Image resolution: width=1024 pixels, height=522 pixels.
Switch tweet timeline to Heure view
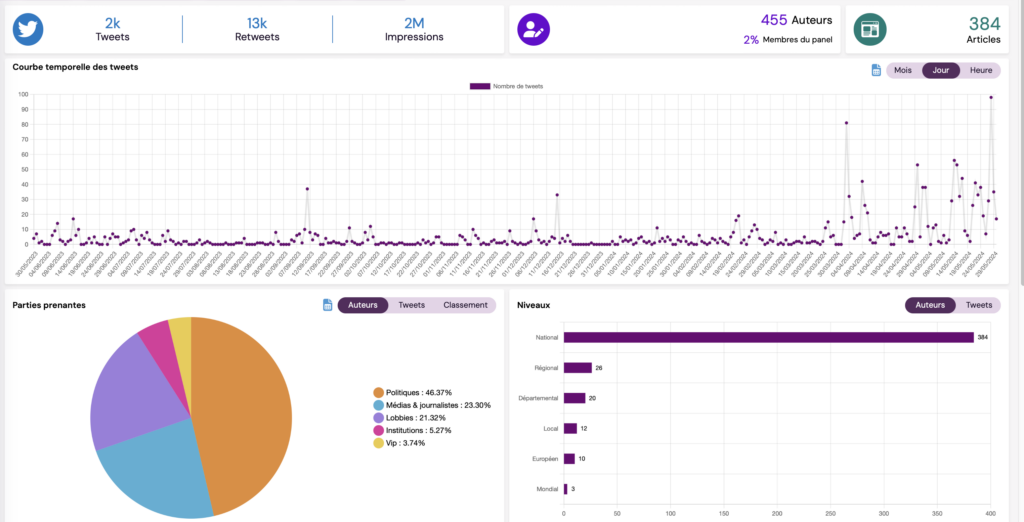(x=980, y=70)
